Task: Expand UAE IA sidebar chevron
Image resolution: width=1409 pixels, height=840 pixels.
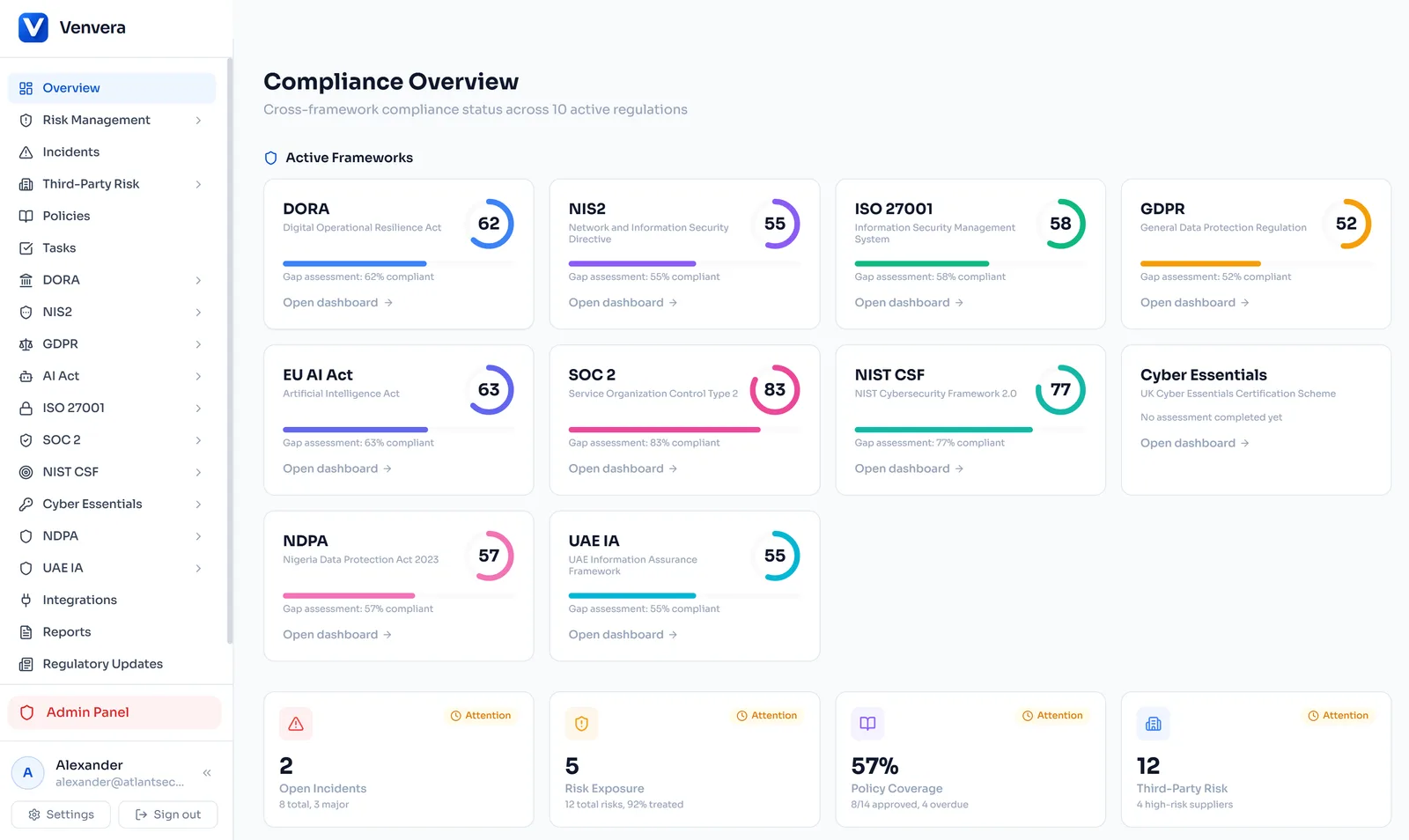Action: coord(198,568)
